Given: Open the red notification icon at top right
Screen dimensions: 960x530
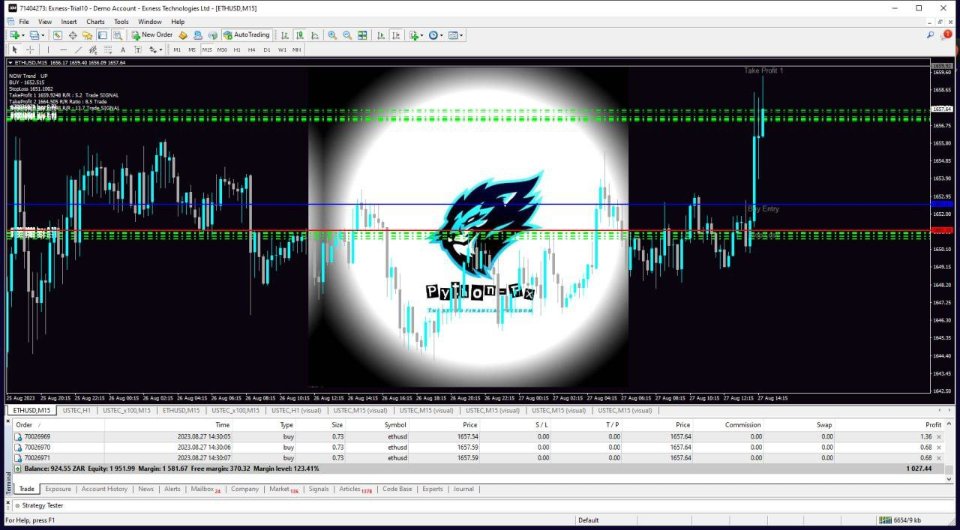Looking at the screenshot, I should click(947, 35).
